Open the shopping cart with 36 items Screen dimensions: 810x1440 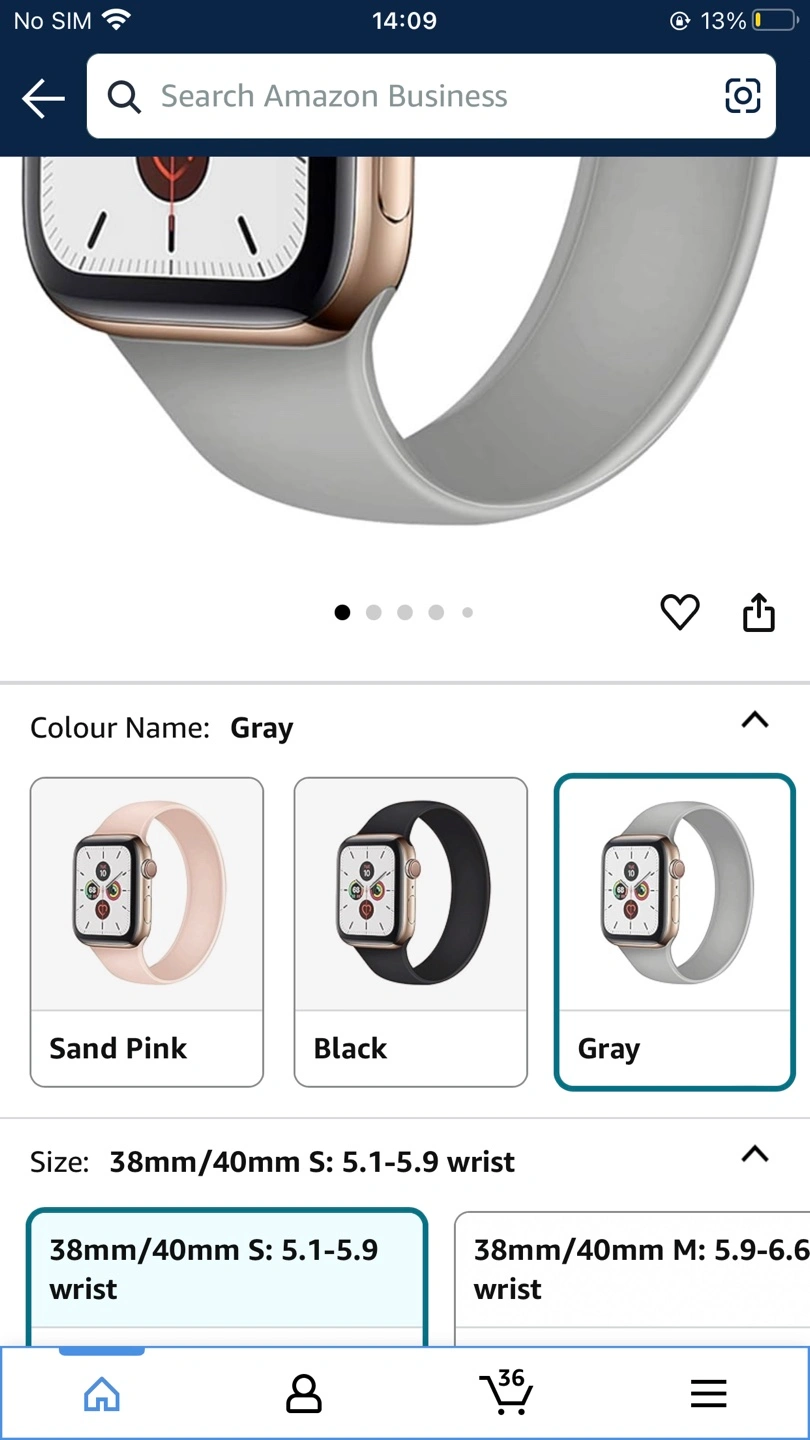pyautogui.click(x=506, y=1392)
